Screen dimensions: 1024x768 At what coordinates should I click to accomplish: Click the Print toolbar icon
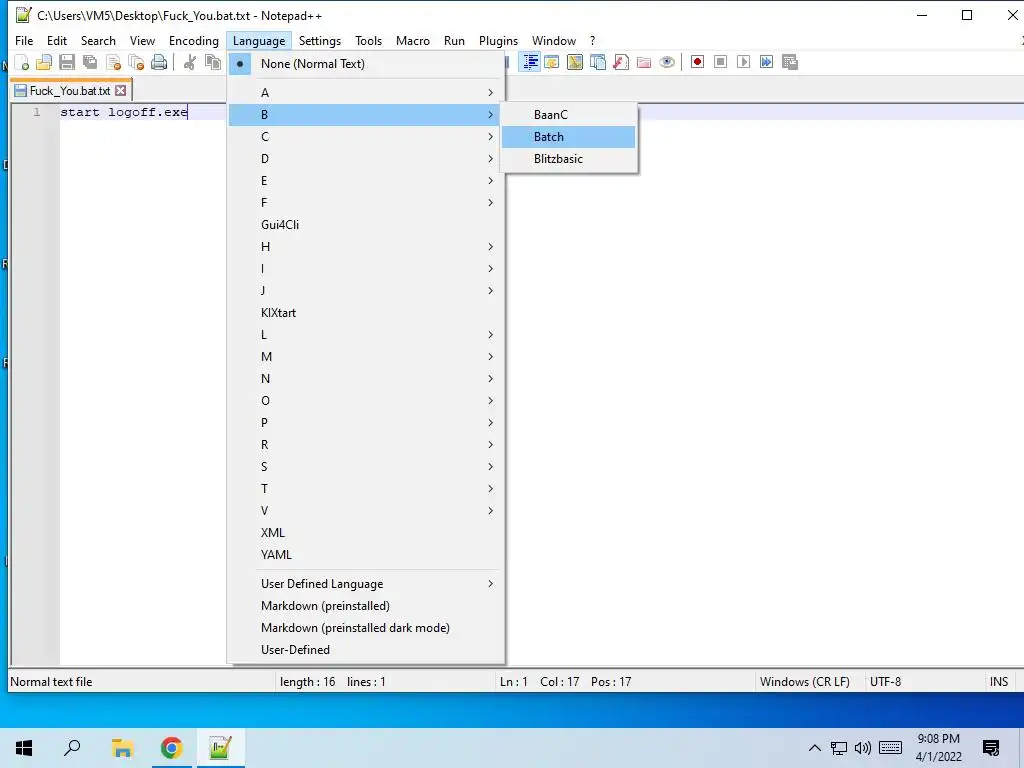(x=159, y=63)
